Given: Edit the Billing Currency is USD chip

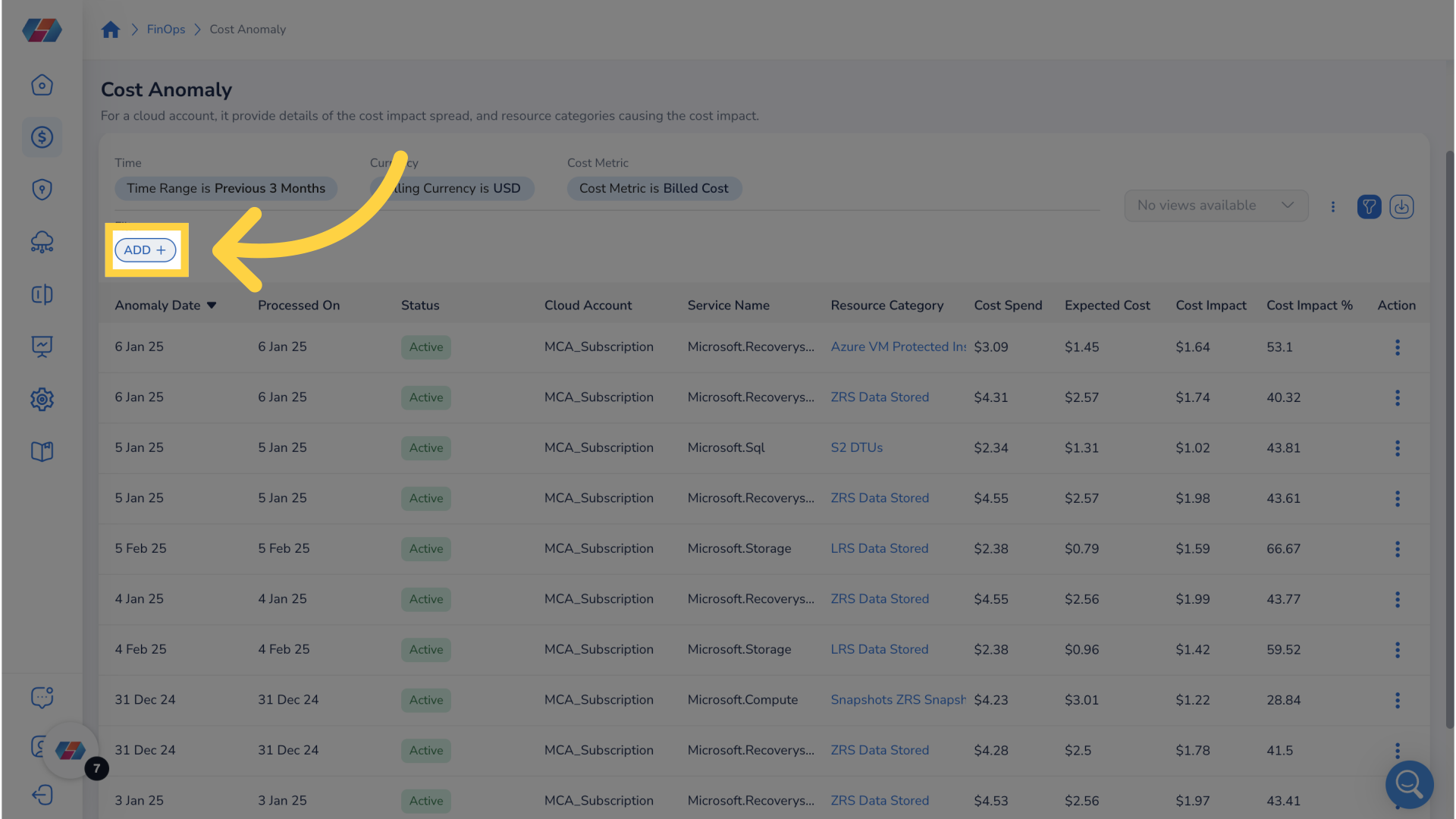Looking at the screenshot, I should 452,189.
